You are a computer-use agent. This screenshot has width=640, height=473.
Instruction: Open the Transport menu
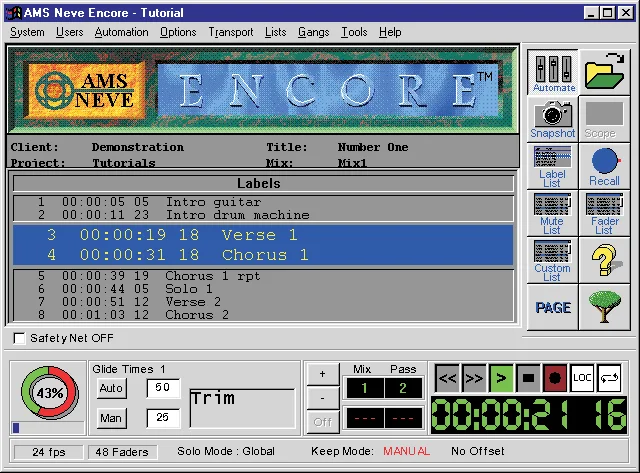pos(231,32)
